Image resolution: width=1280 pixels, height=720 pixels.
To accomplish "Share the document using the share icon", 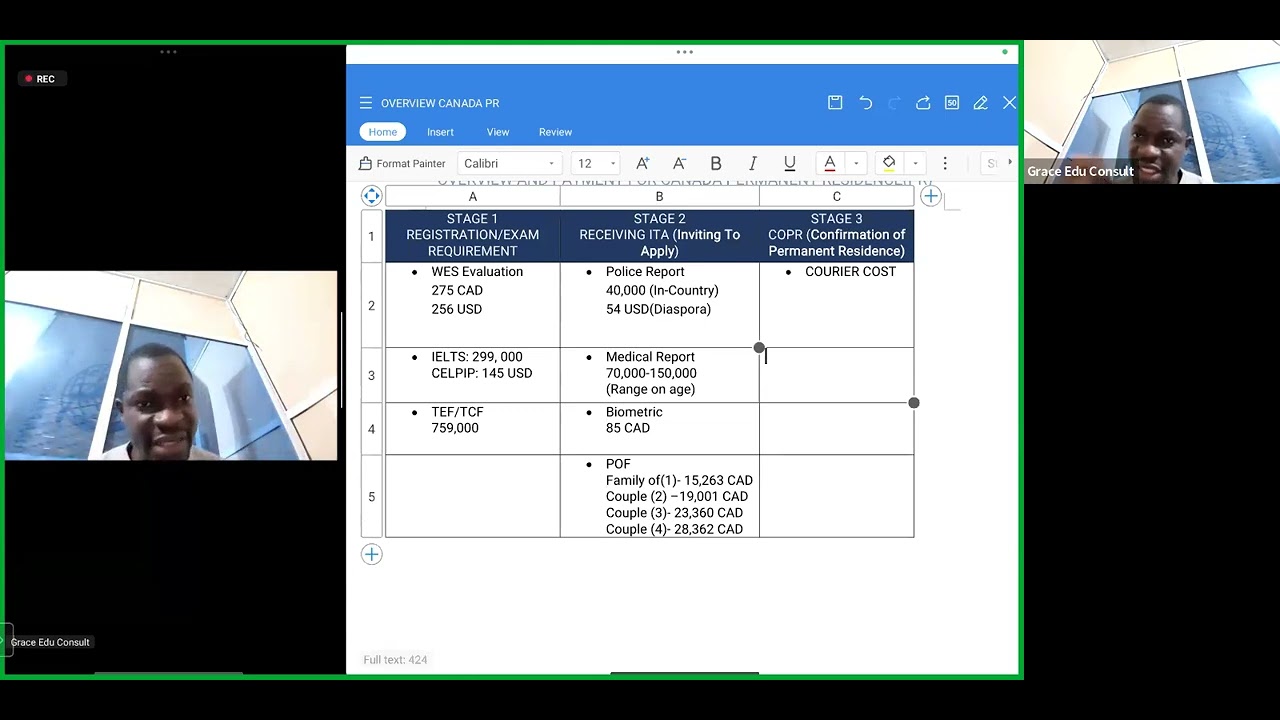I will tap(923, 103).
